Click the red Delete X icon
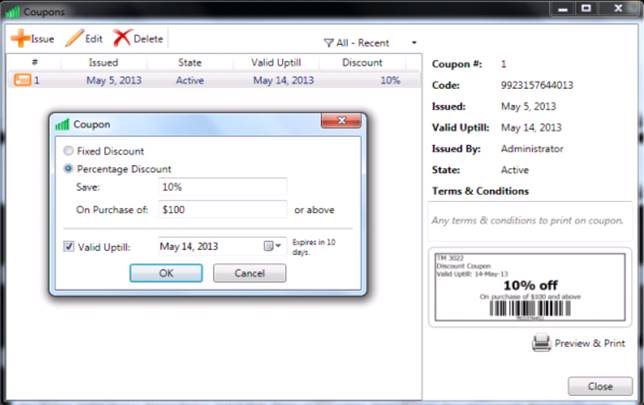 click(x=122, y=39)
